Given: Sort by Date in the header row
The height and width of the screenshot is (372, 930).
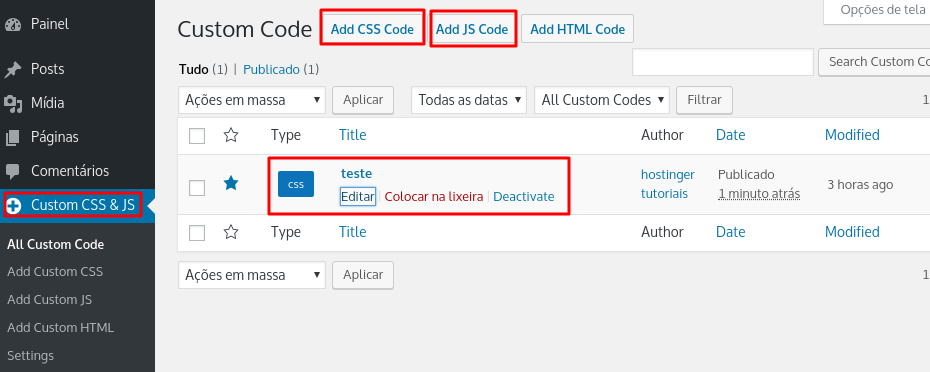Looking at the screenshot, I should coord(731,135).
